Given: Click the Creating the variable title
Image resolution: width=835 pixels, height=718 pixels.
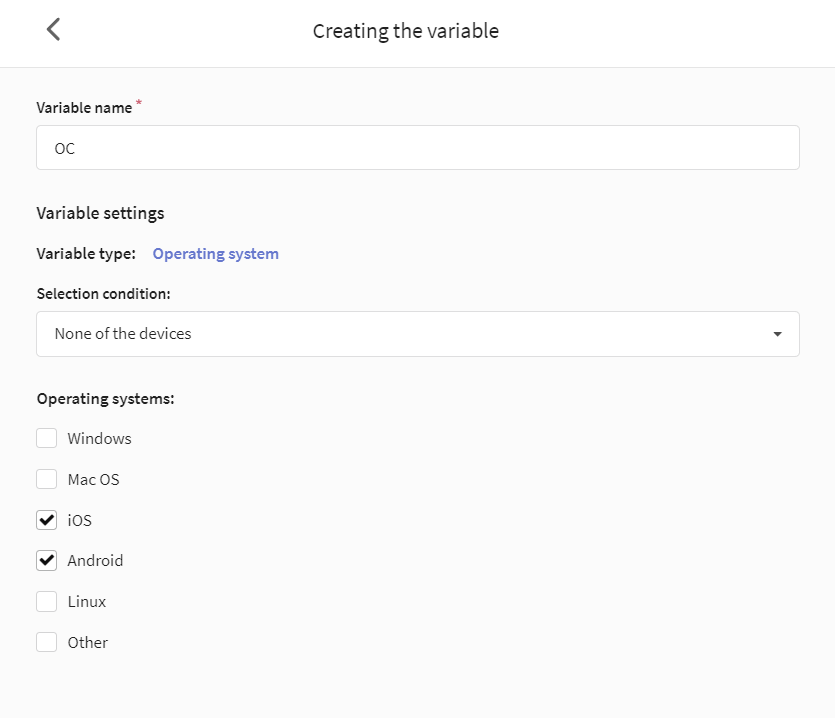Looking at the screenshot, I should pos(406,31).
